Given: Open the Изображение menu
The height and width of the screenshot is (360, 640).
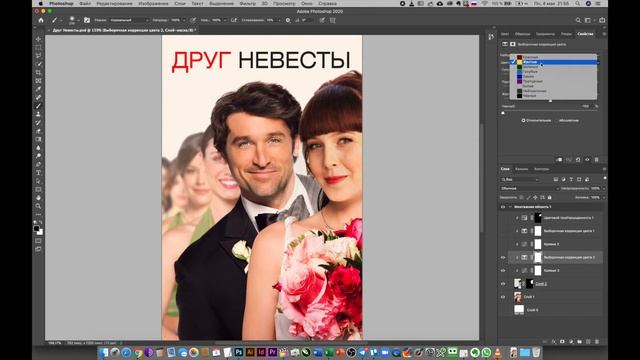Looking at the screenshot, I should 153,3.
